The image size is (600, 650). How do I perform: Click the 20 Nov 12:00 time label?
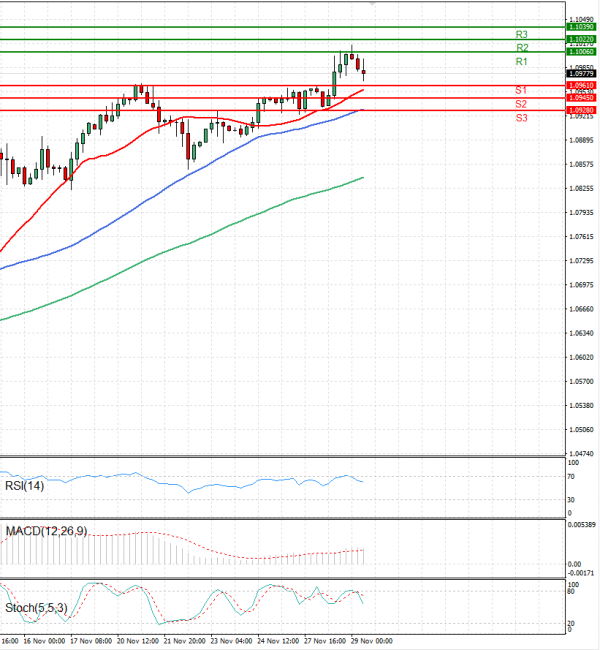pos(138,641)
